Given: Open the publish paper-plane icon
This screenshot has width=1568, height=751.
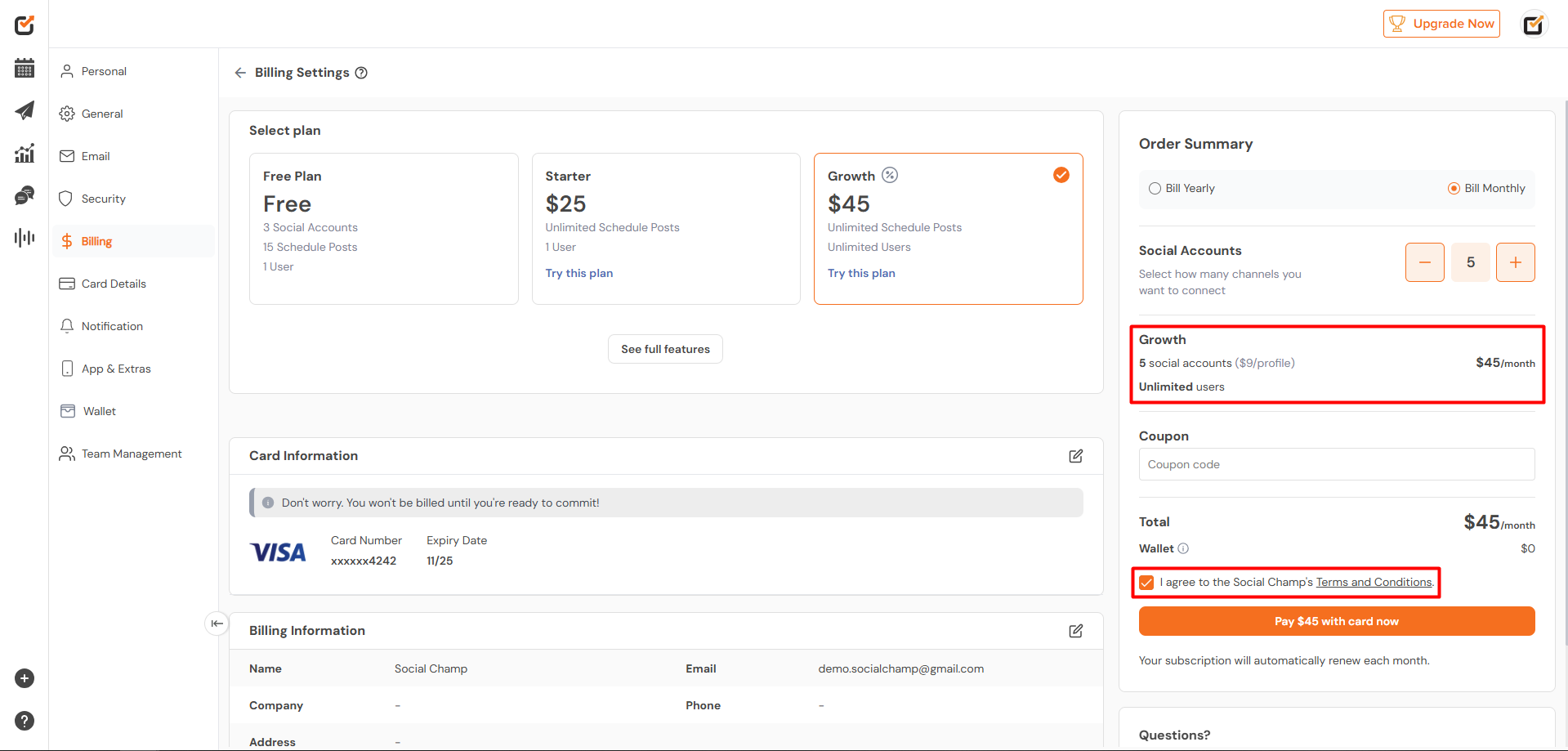Looking at the screenshot, I should (x=25, y=110).
